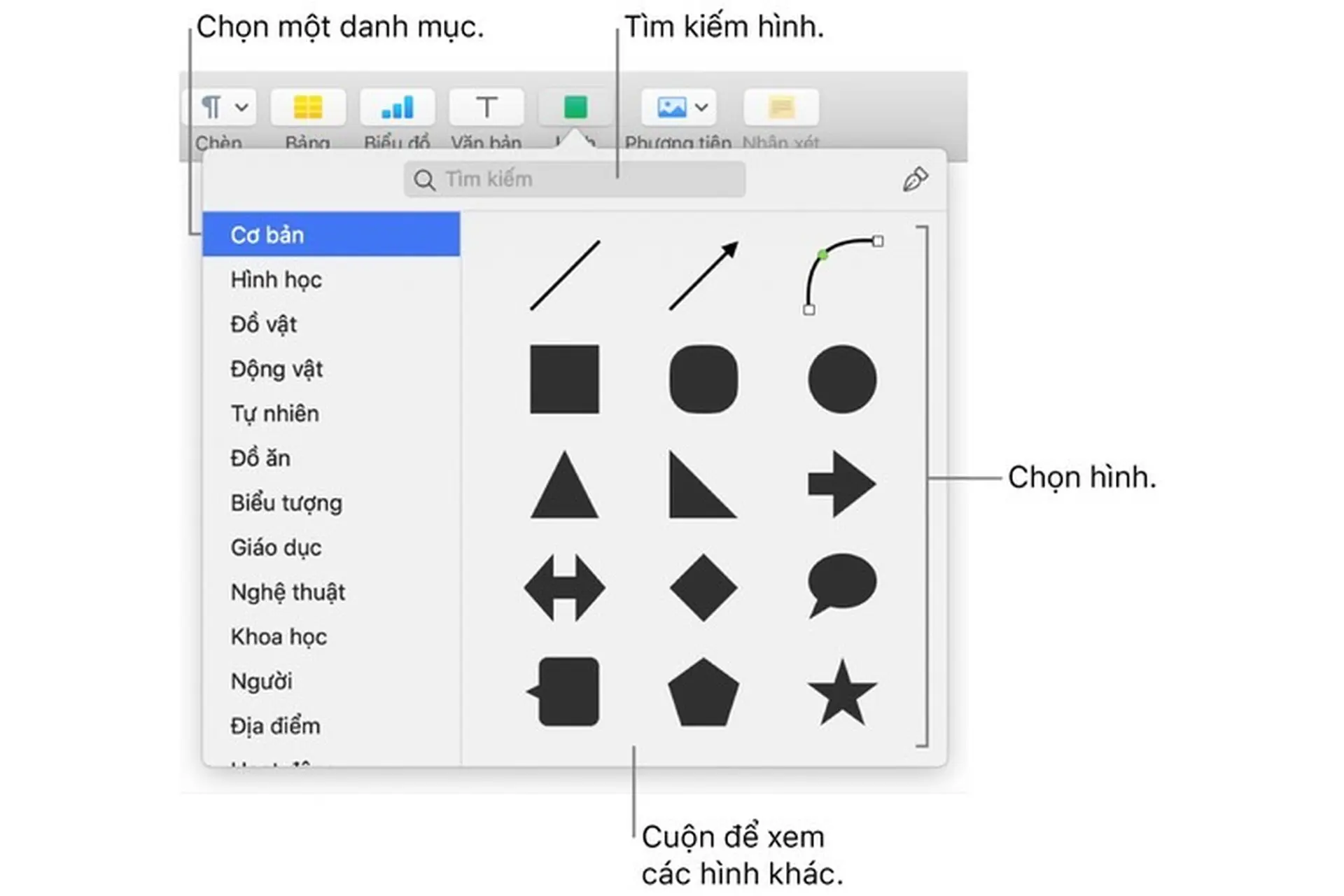This screenshot has width=1344, height=896.
Task: Insert the square shape
Action: 565,379
